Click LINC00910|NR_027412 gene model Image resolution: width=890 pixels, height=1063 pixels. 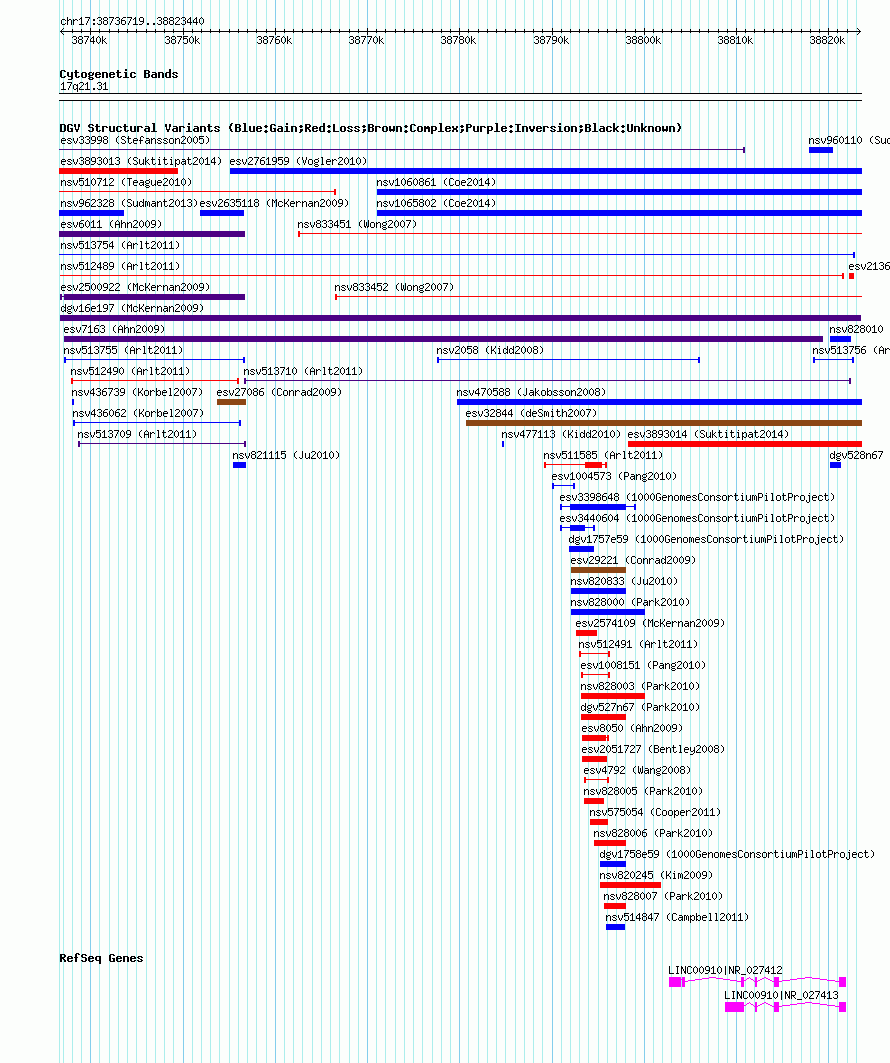pyautogui.click(x=757, y=982)
